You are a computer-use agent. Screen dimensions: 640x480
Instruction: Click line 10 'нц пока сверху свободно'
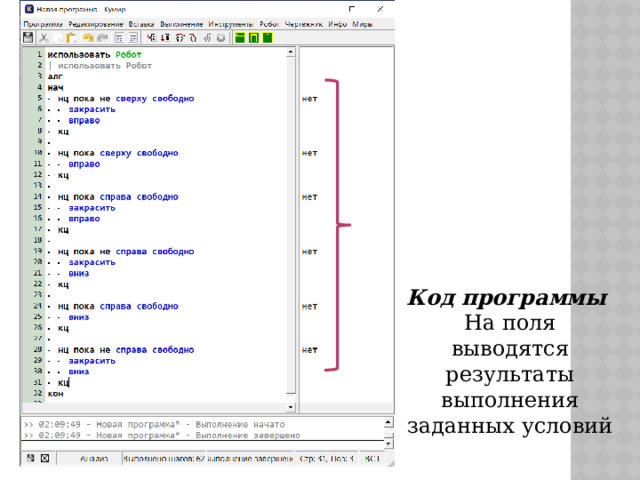coord(118,153)
